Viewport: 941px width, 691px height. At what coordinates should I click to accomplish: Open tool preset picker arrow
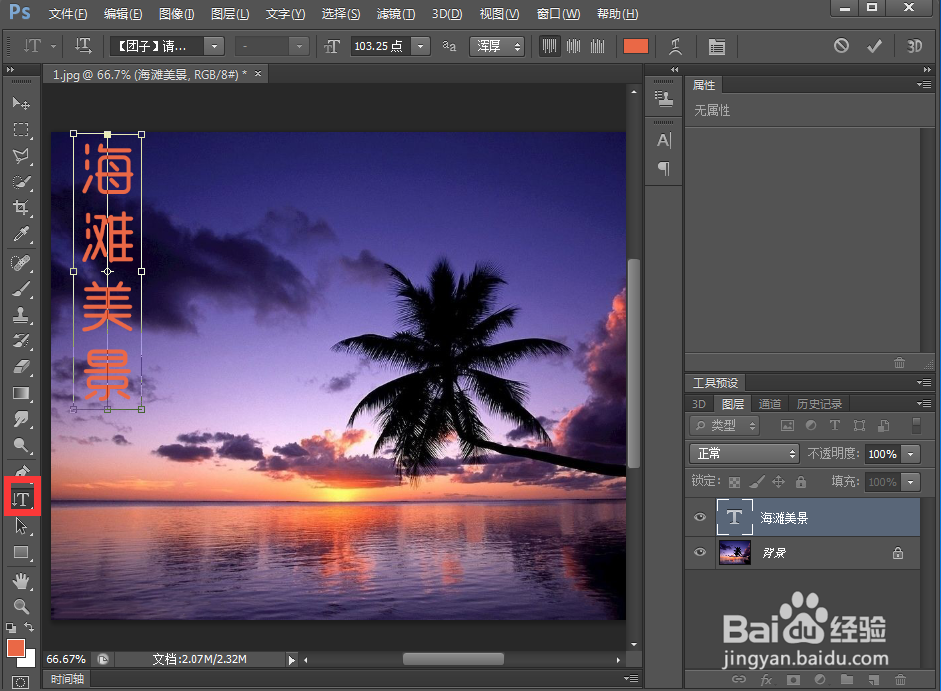coord(53,46)
